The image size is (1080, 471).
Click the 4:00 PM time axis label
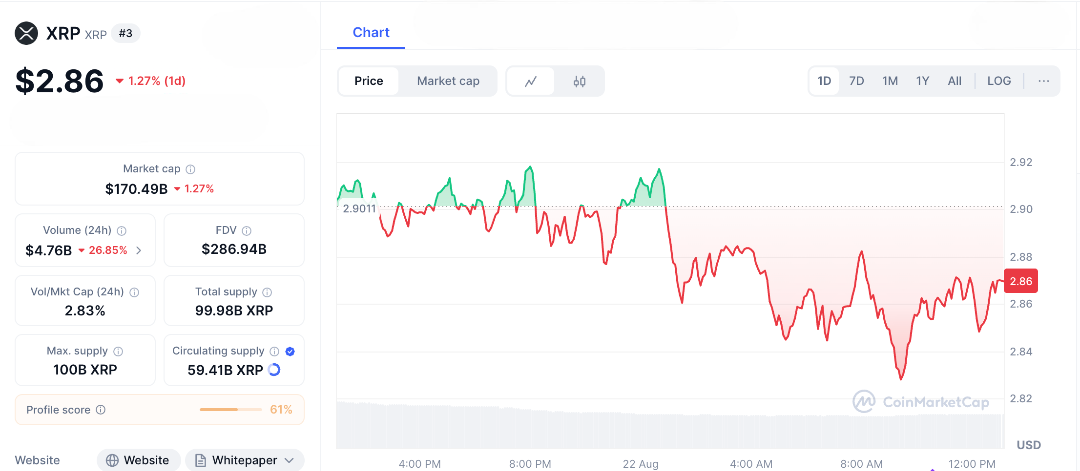(x=419, y=464)
